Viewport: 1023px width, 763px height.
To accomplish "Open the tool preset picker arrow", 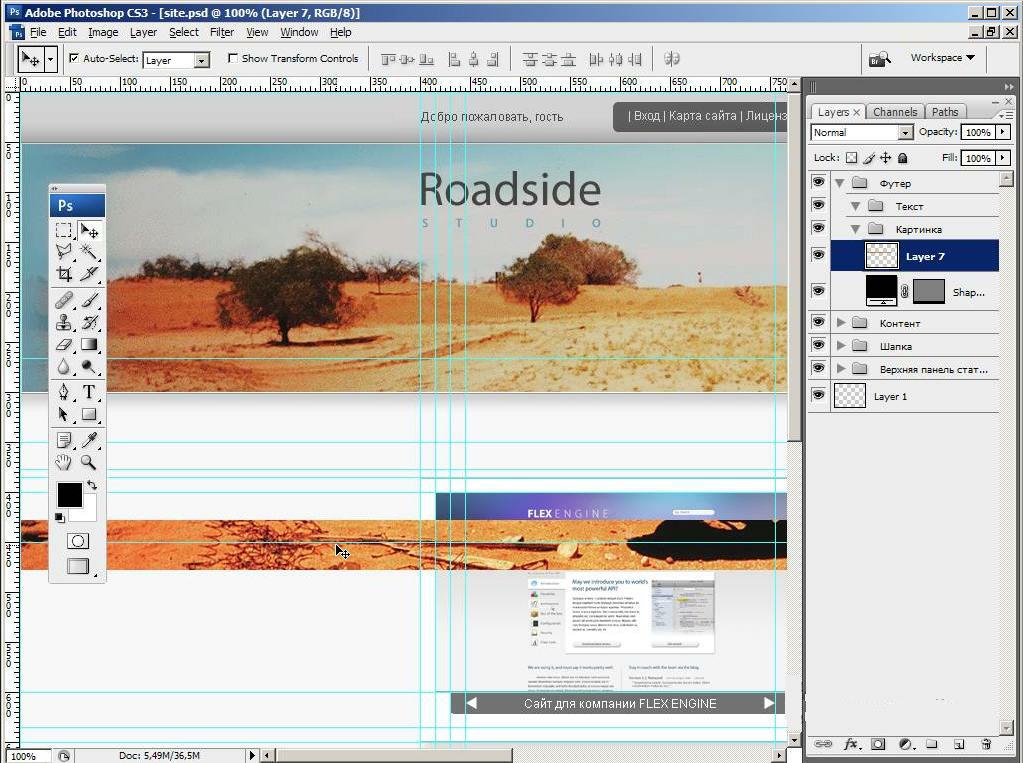I will coord(50,59).
